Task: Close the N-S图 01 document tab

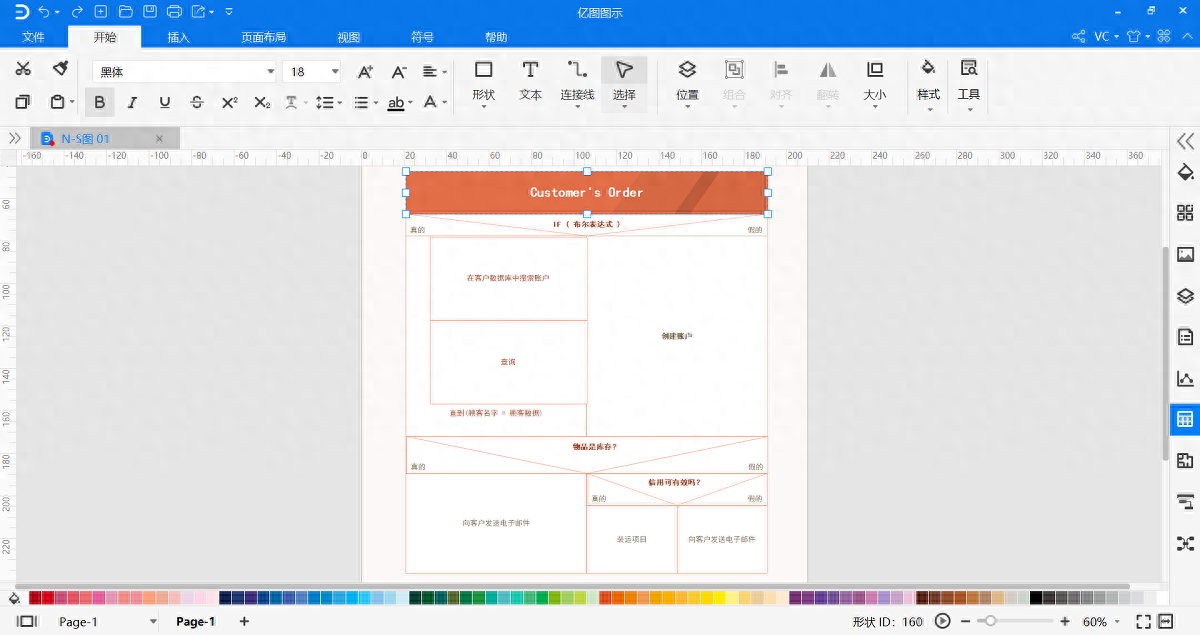Action: coord(159,139)
